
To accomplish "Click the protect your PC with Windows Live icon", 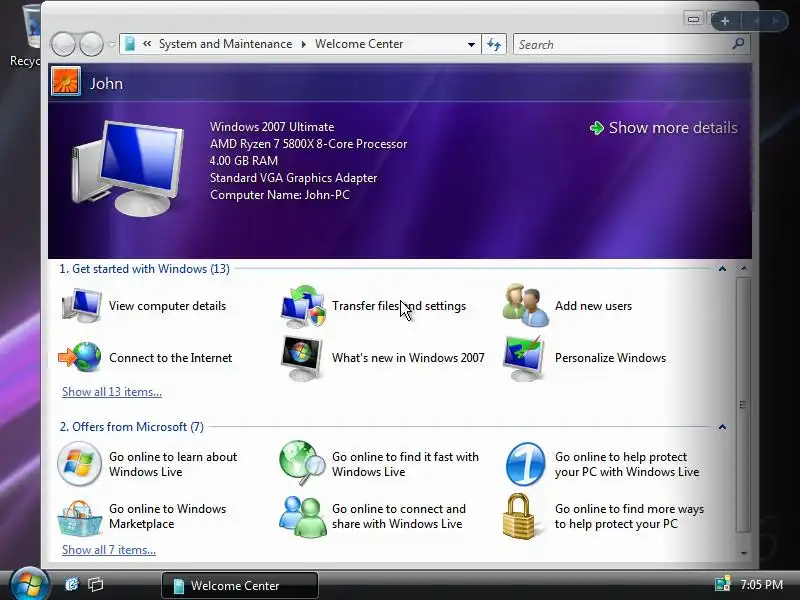I will 526,464.
